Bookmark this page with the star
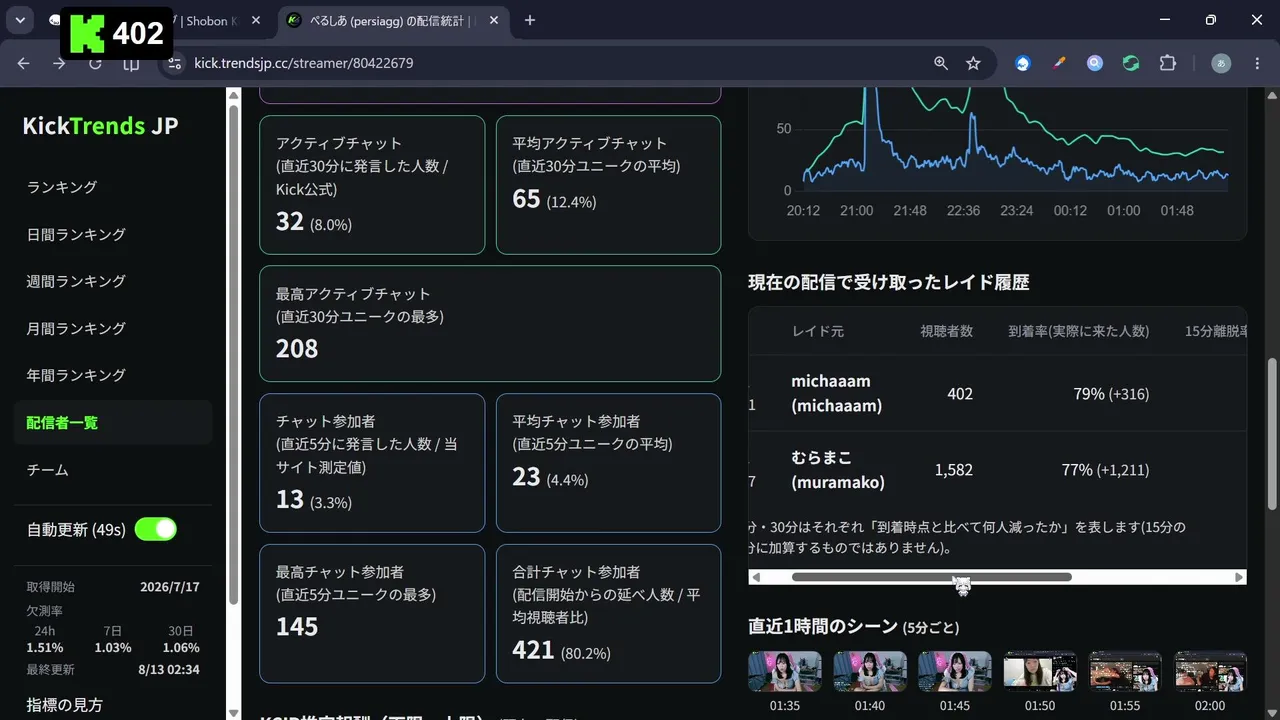Screen dimensions: 1280x720 973,63
